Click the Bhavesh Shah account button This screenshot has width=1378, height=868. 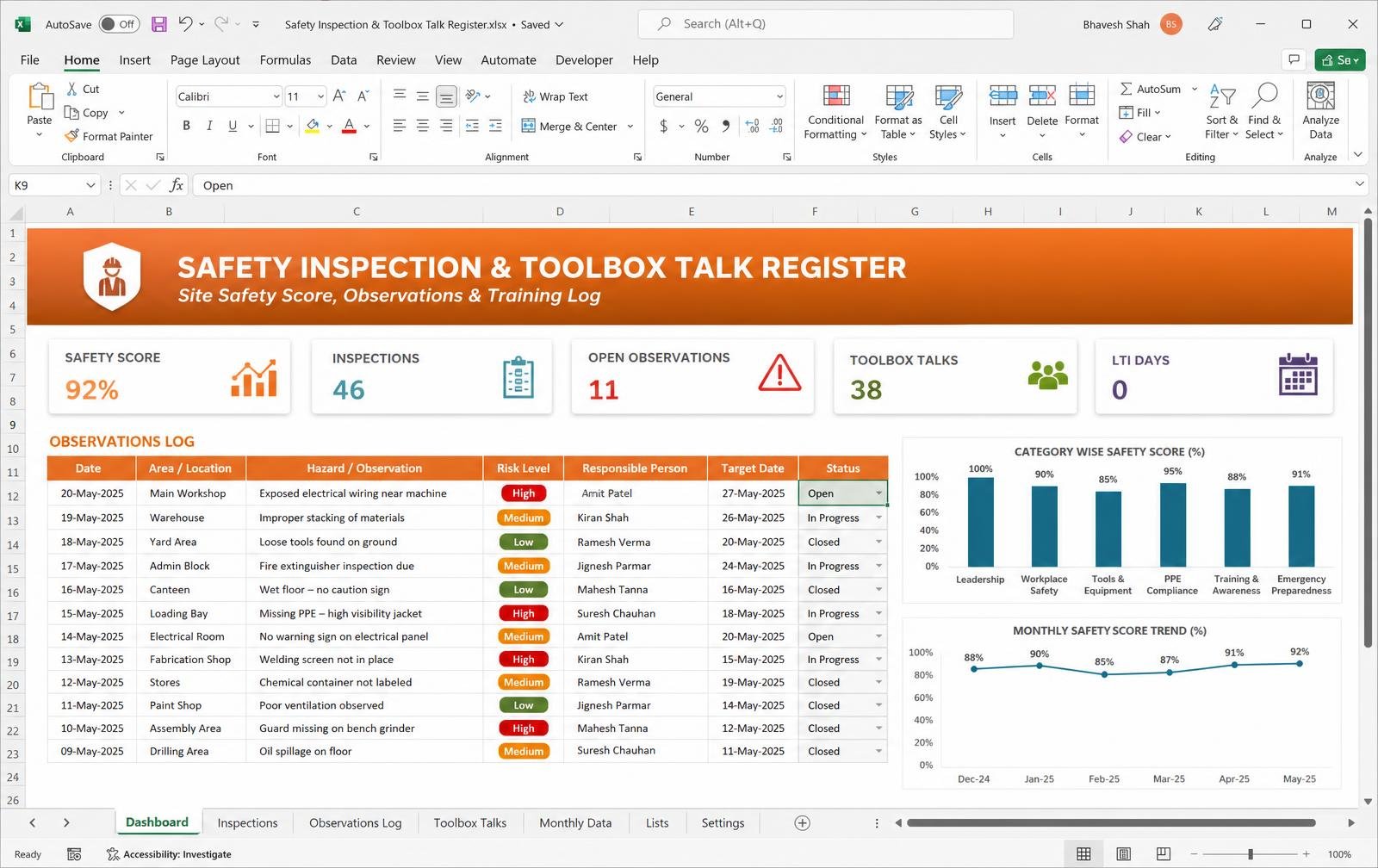[x=1132, y=24]
